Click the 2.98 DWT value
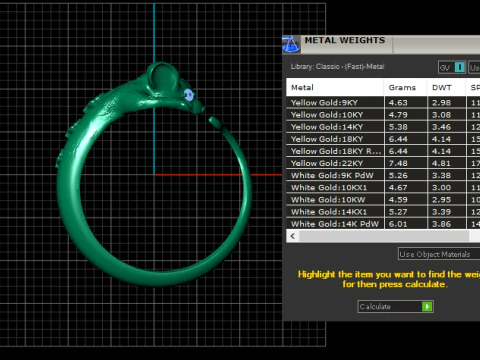This screenshot has height=360, width=480. tap(441, 103)
